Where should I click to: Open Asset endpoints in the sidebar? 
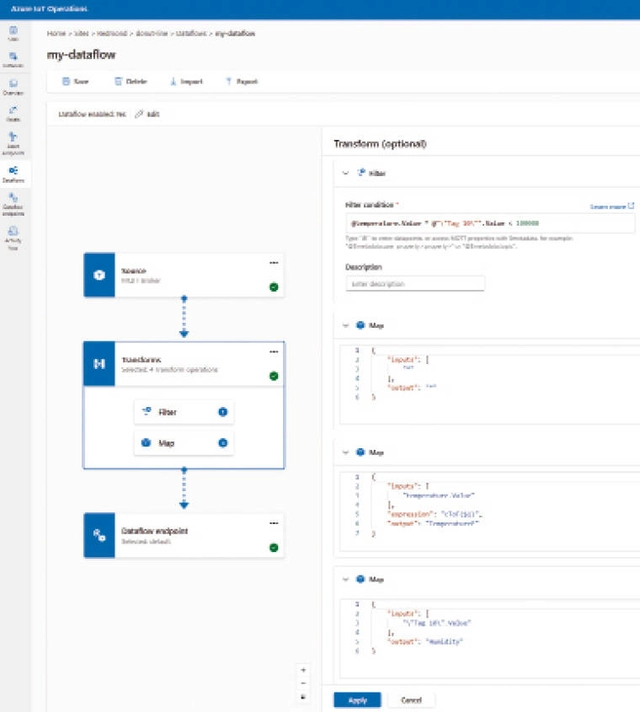pyautogui.click(x=13, y=143)
